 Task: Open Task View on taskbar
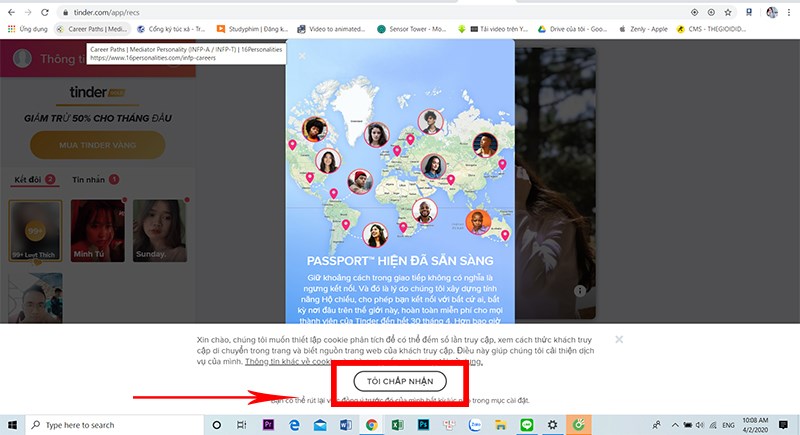(x=242, y=425)
